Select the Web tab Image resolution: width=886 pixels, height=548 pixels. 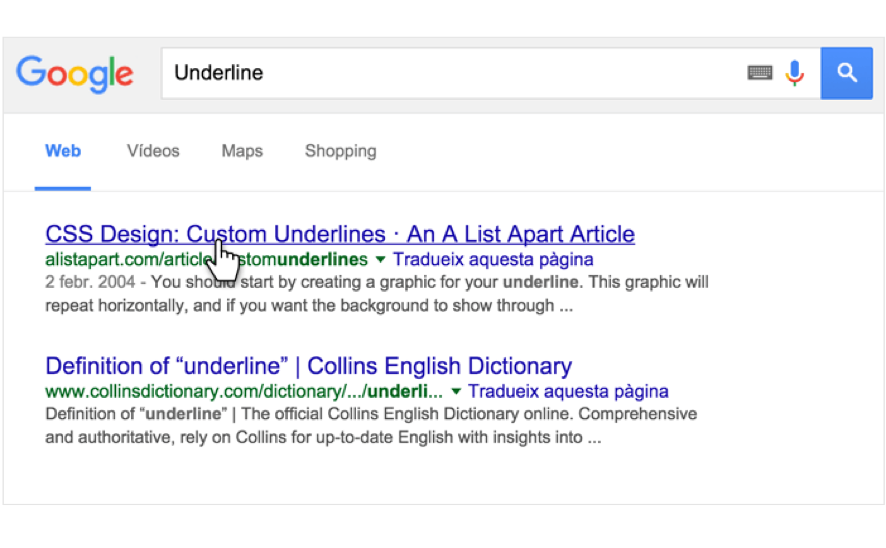click(63, 151)
